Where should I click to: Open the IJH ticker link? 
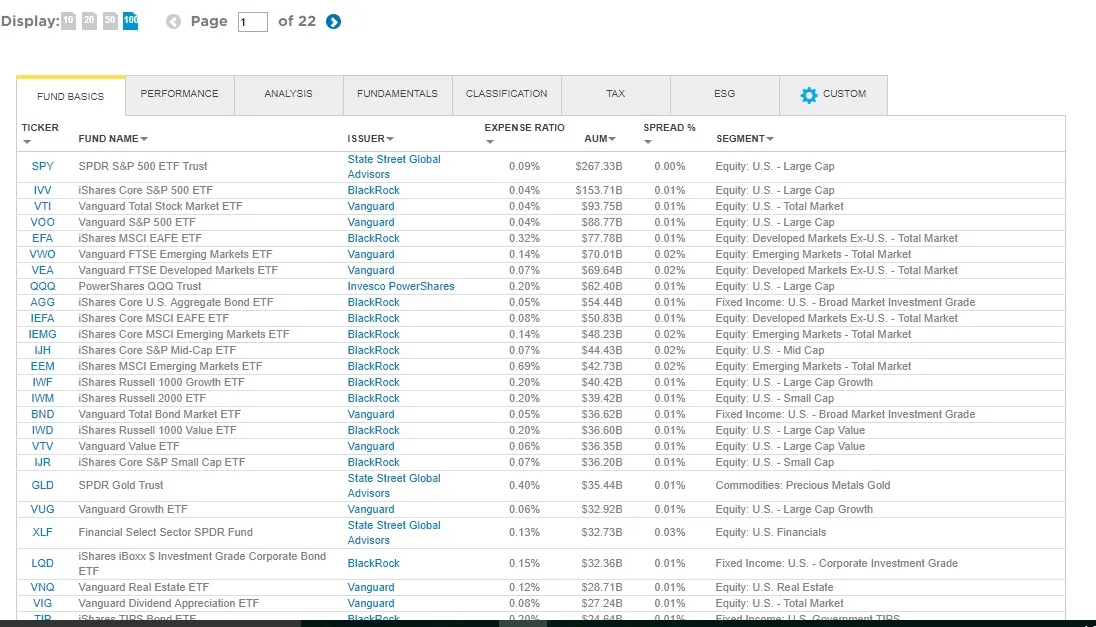pyautogui.click(x=43, y=351)
